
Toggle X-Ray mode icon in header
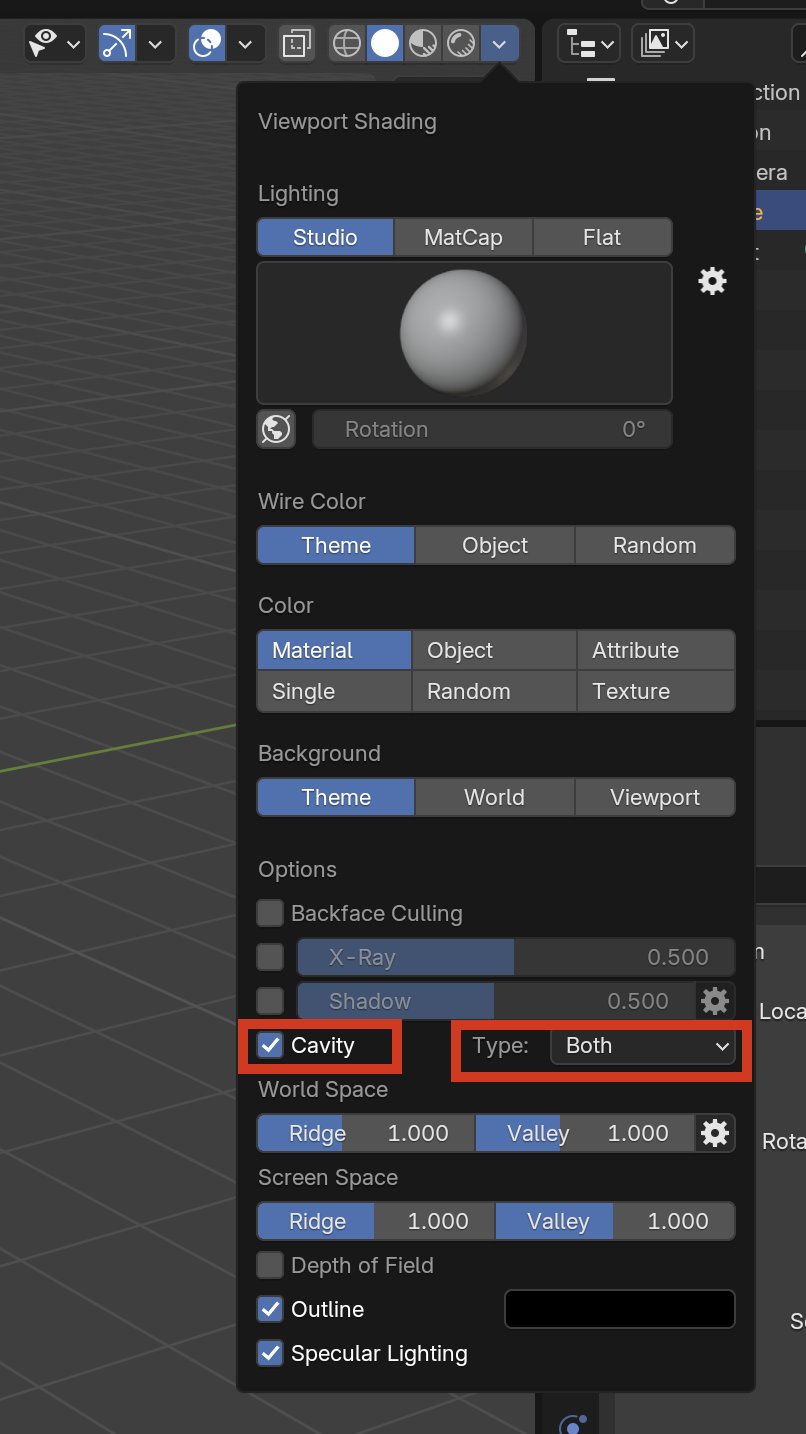(297, 44)
